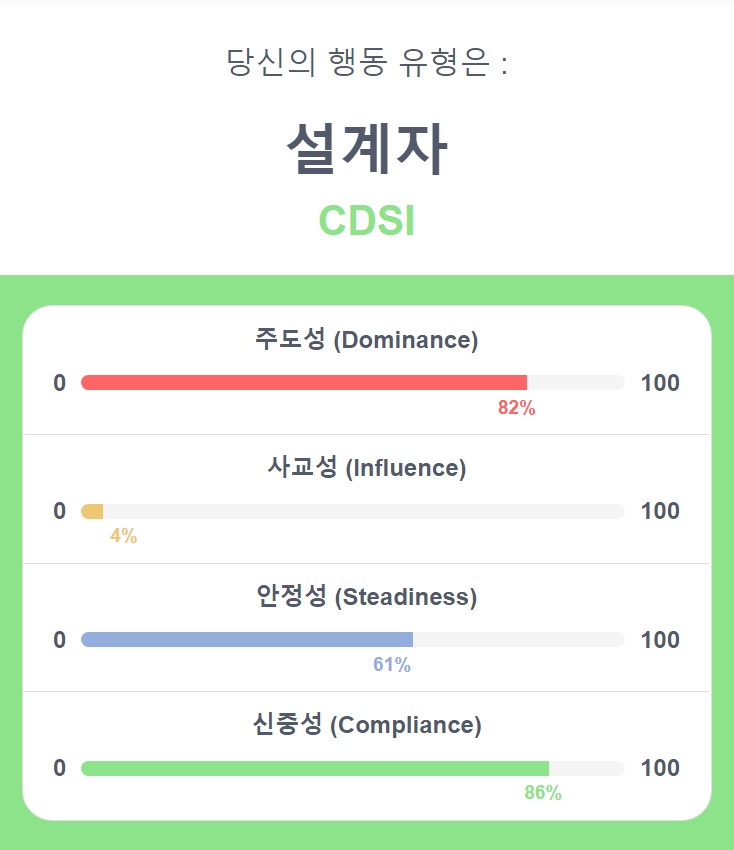Click the 안정성 (Steadiness) heading
The image size is (734, 850).
click(x=367, y=596)
